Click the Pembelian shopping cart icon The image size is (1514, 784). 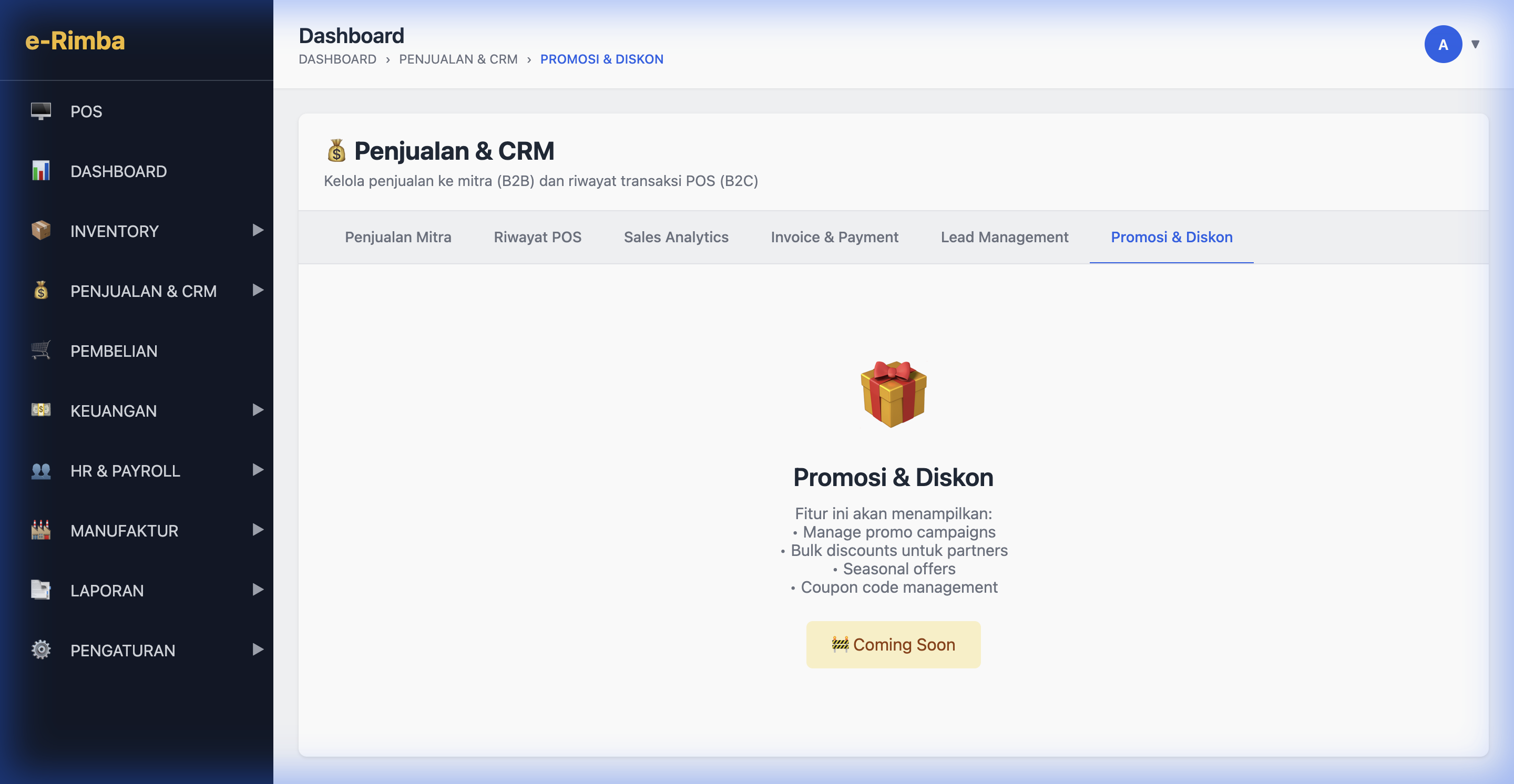click(40, 350)
